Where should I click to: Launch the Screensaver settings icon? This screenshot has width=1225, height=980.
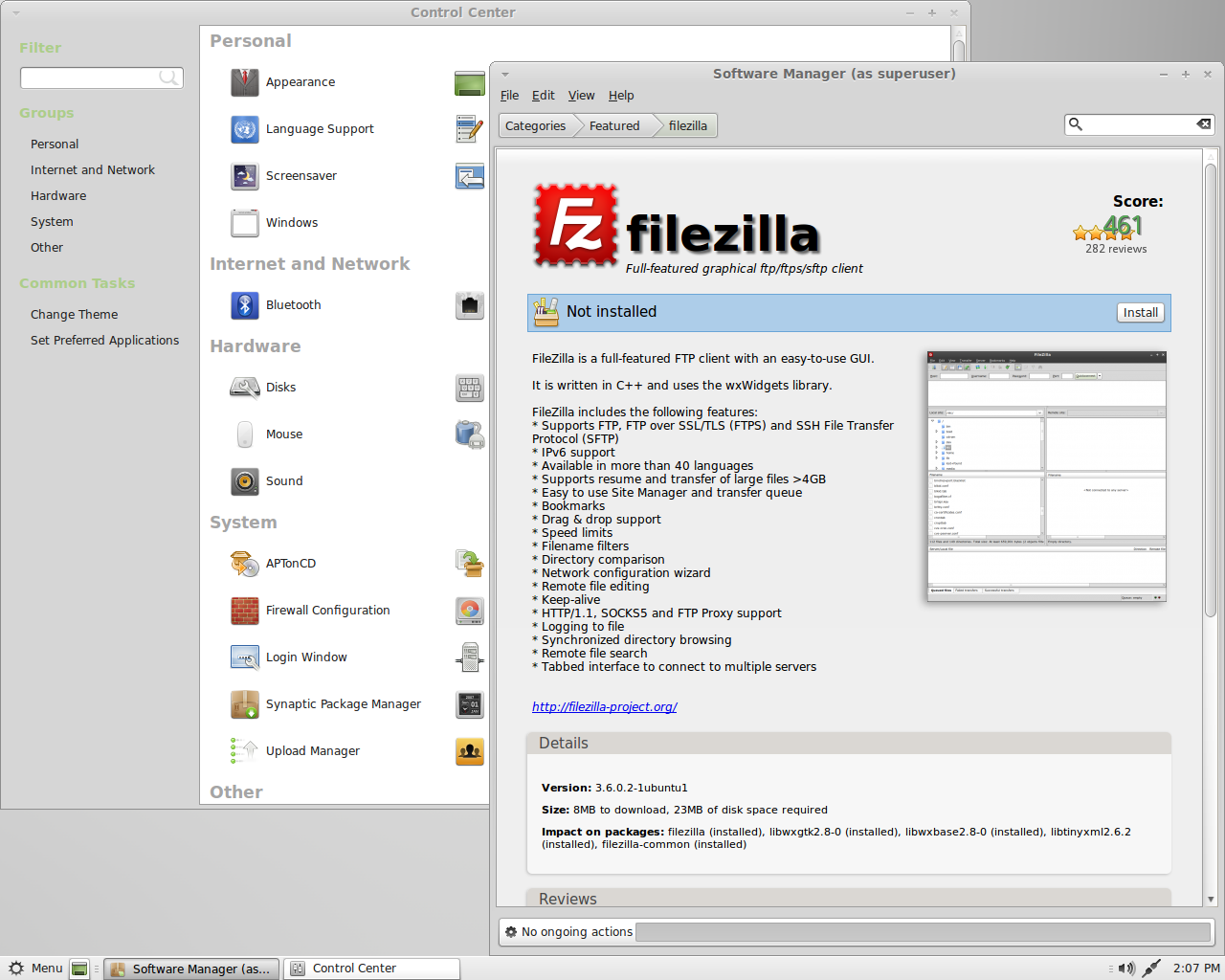tap(245, 176)
